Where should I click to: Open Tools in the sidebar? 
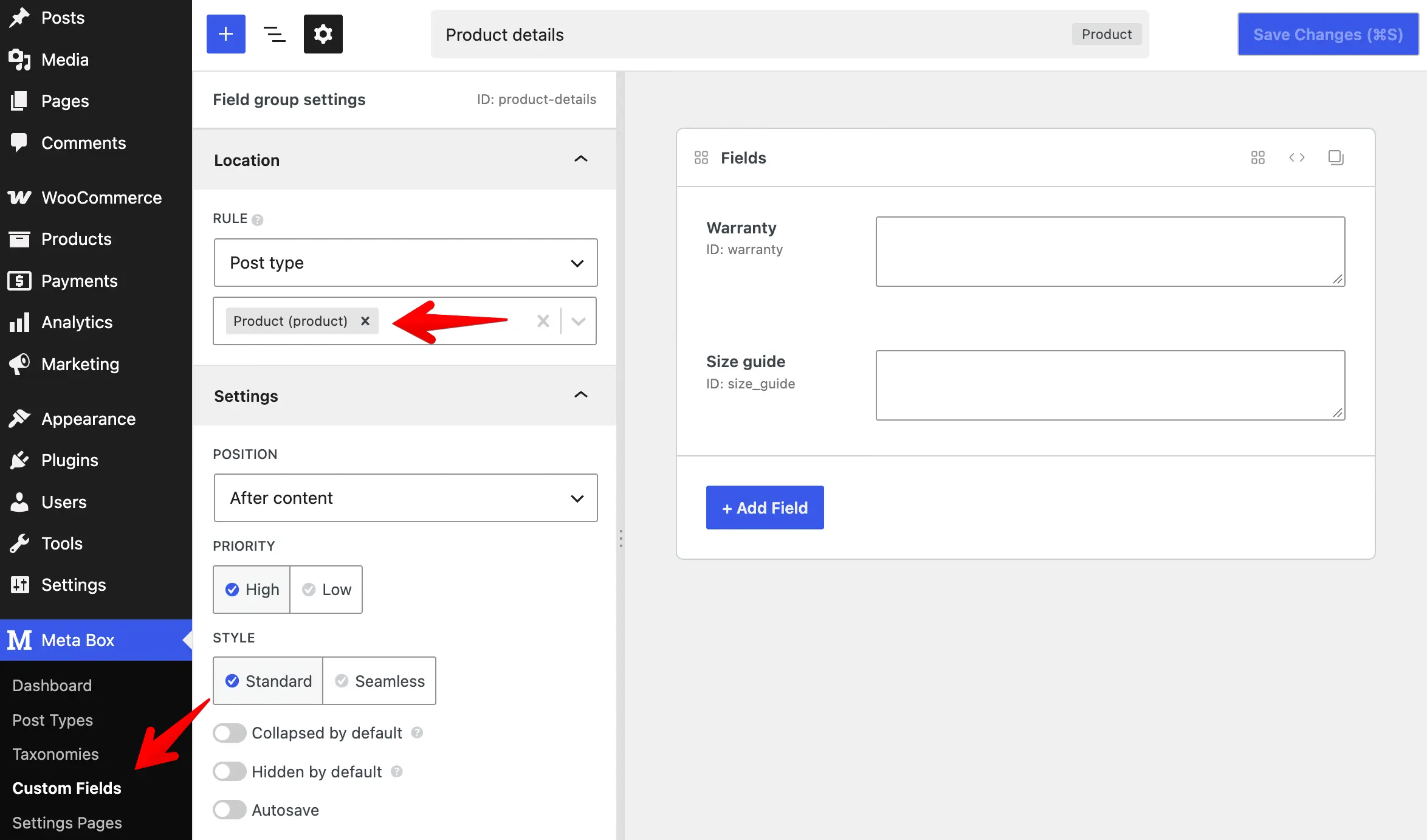(96, 543)
